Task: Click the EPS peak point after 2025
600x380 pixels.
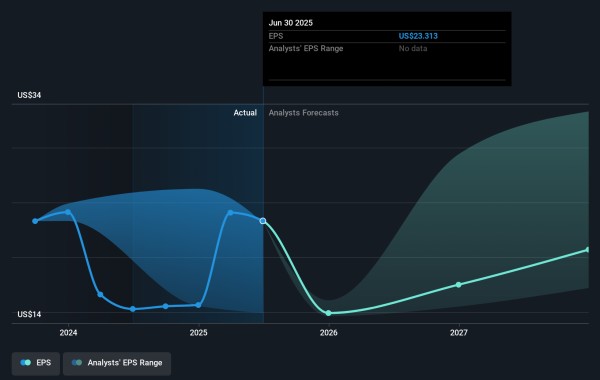Action: (230, 212)
